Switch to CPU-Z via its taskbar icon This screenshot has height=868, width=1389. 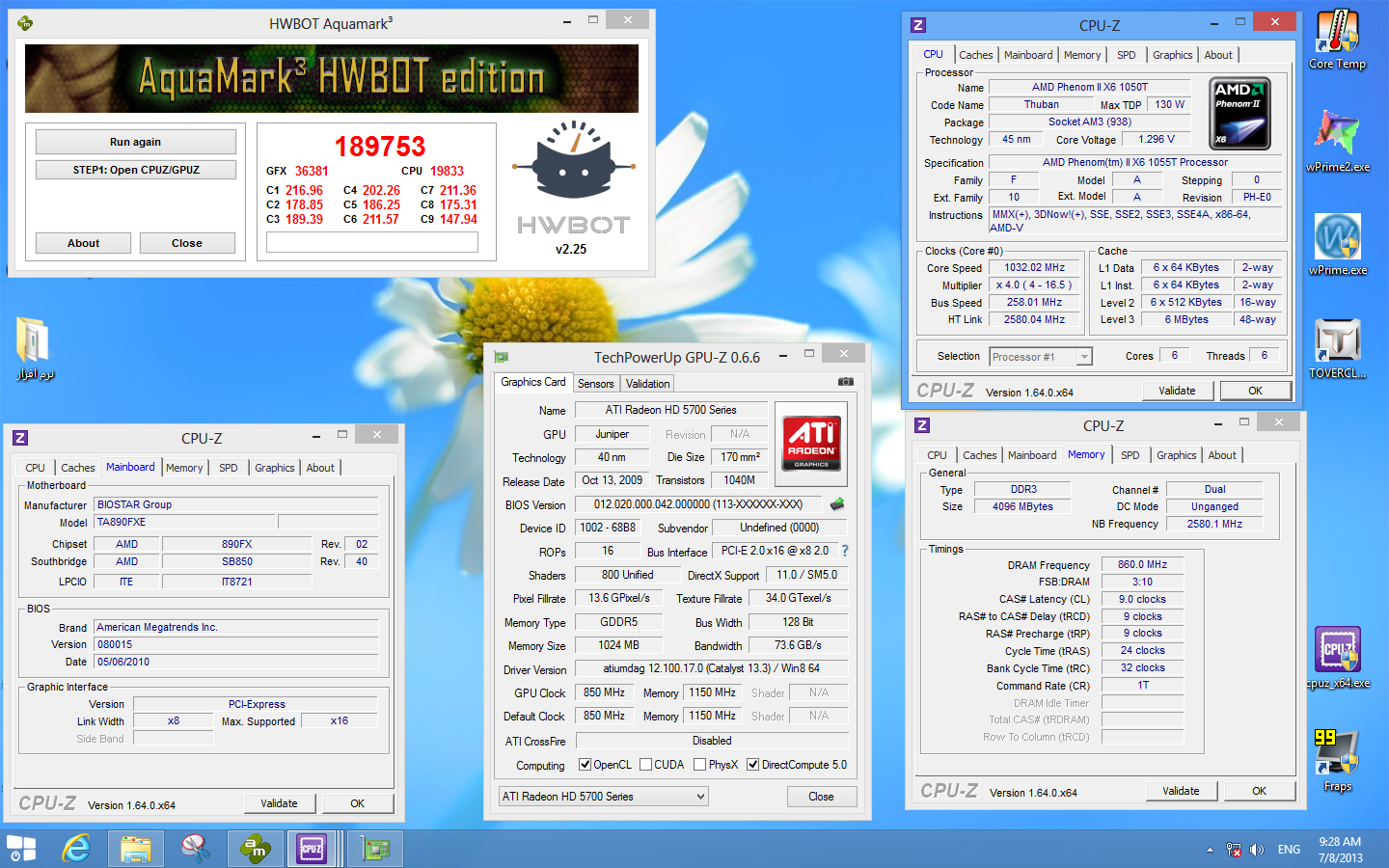(x=312, y=850)
